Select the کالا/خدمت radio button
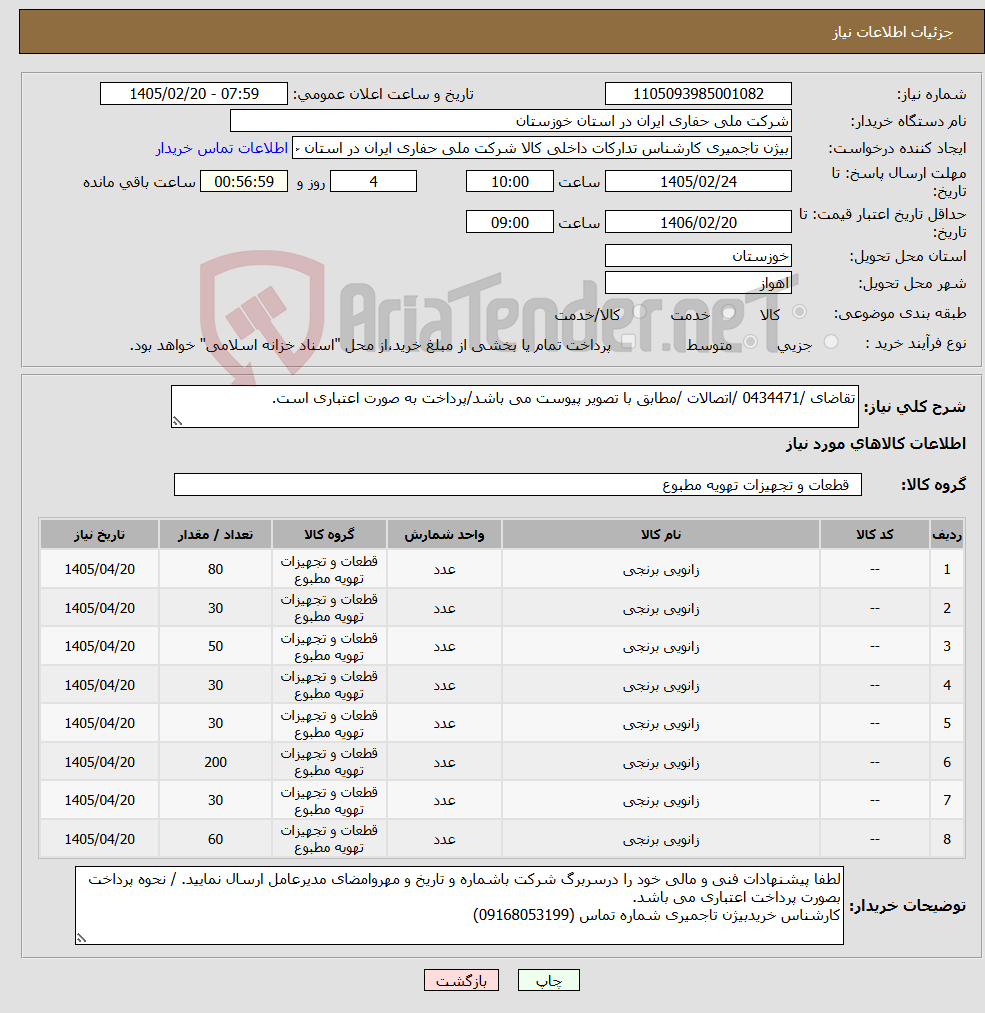Screen dimensions: 985x1013 [639, 312]
